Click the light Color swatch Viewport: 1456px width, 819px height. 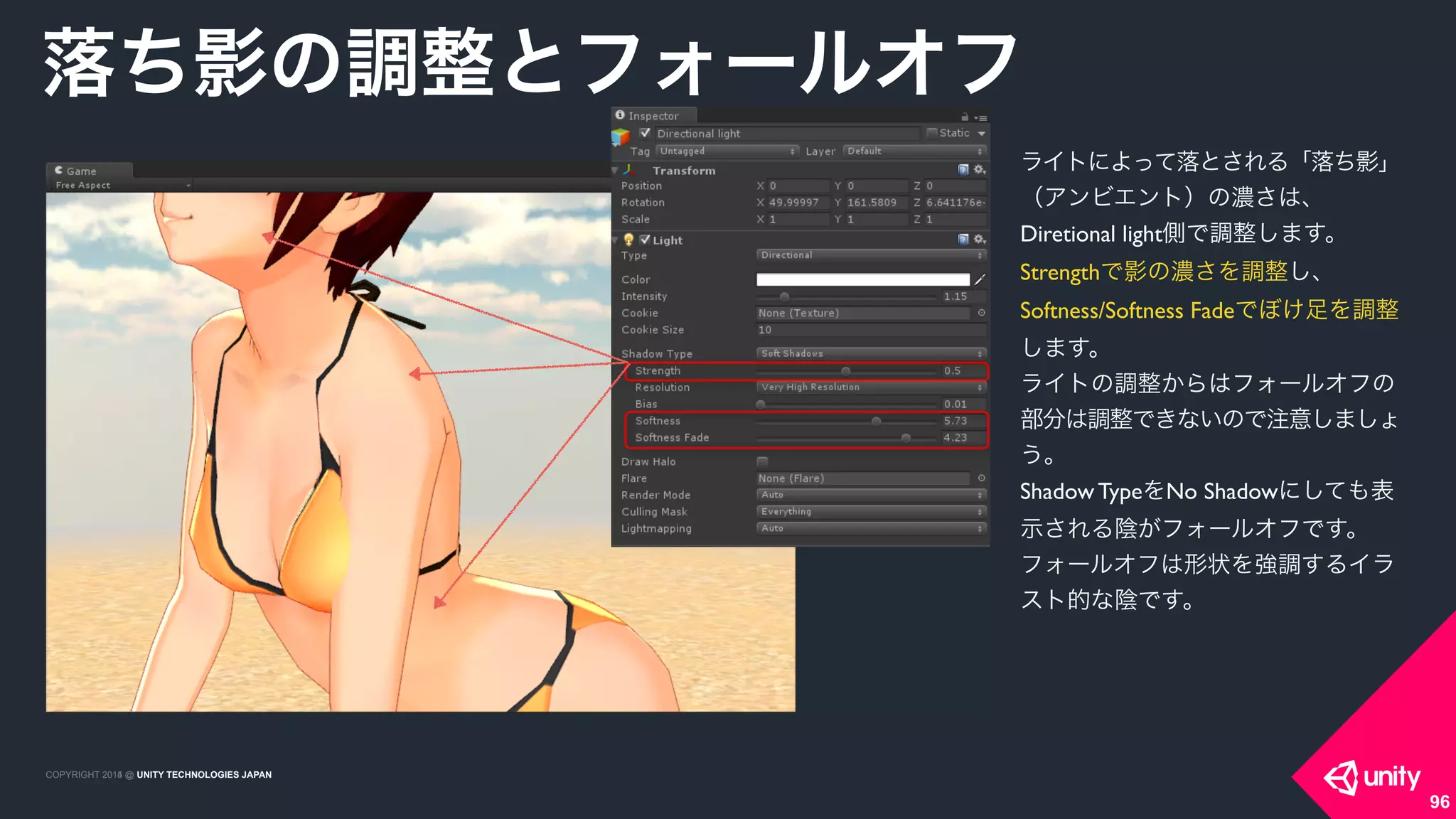click(862, 279)
